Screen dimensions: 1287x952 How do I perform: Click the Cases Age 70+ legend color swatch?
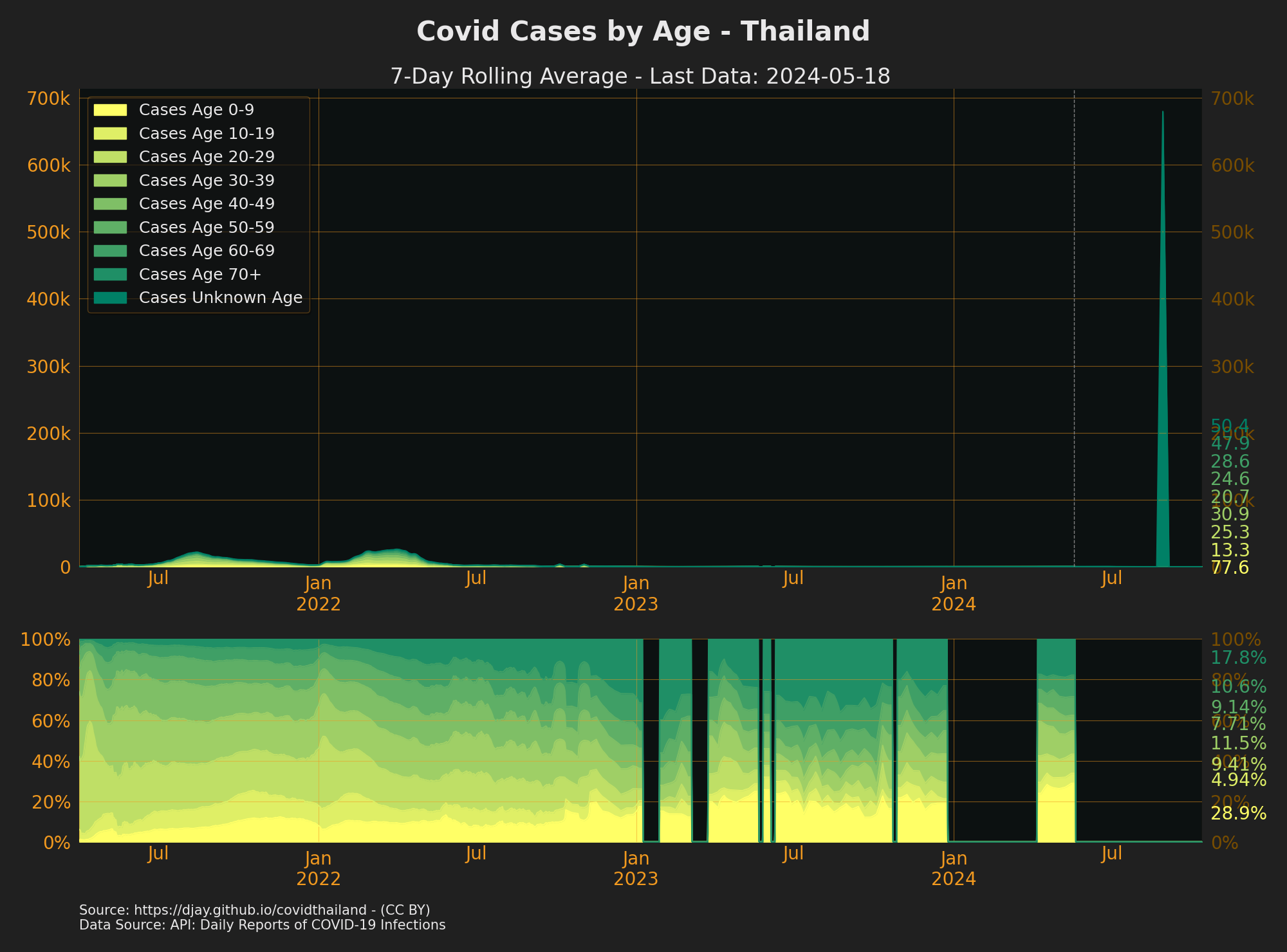(110, 274)
